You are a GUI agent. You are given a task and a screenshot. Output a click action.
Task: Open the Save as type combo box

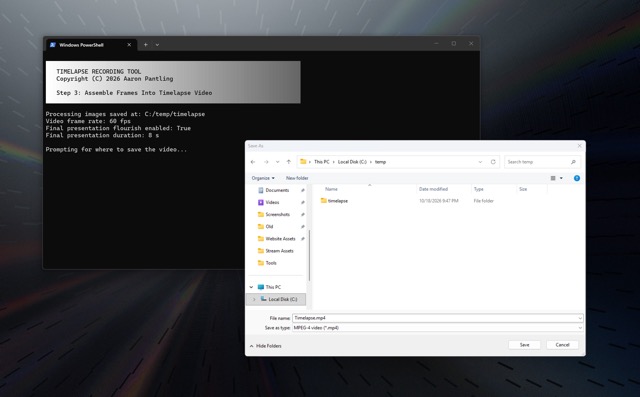click(438, 328)
